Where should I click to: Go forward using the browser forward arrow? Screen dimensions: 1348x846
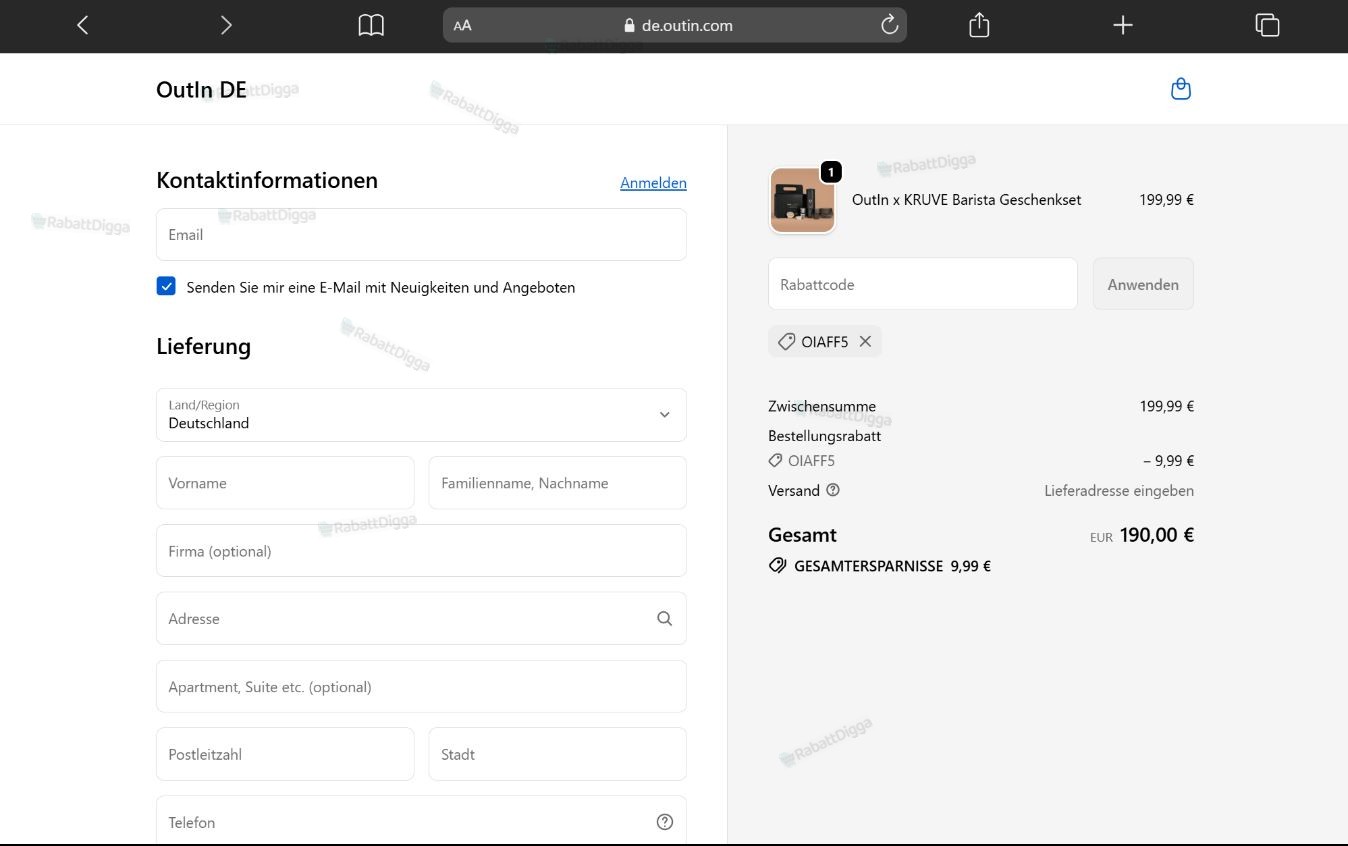coord(226,25)
